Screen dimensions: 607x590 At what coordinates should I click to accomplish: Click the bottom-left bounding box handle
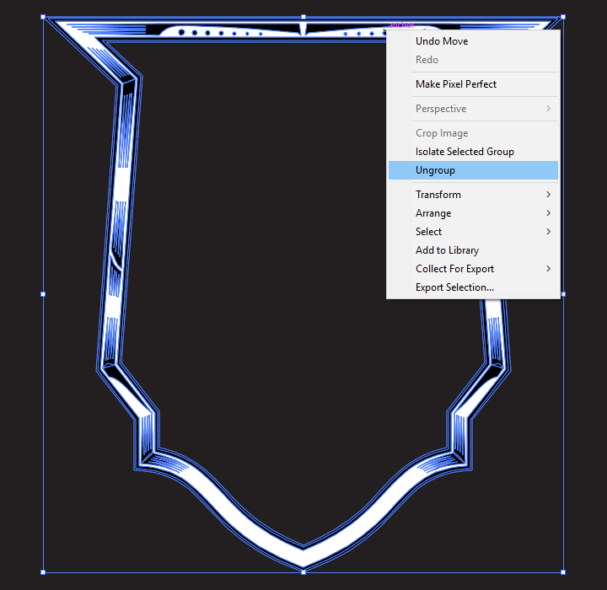43,572
